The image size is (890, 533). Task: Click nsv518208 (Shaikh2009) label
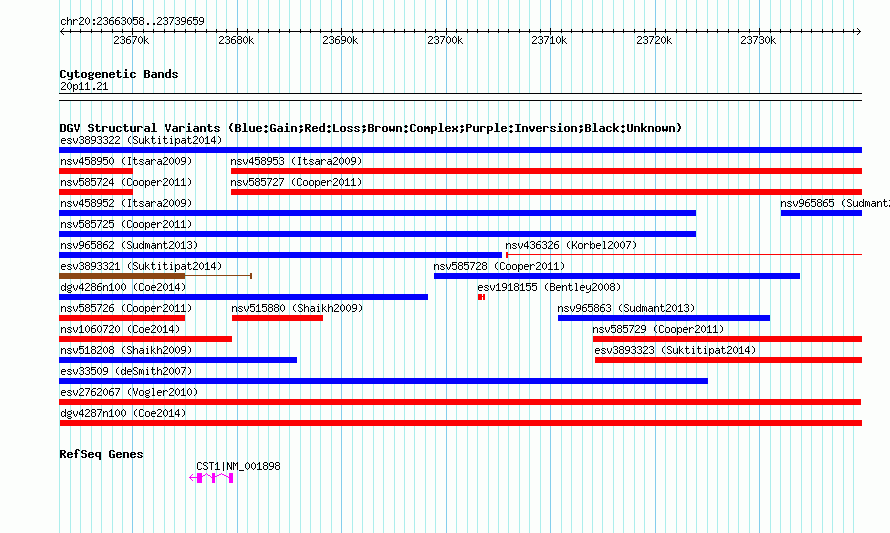pyautogui.click(x=126, y=350)
